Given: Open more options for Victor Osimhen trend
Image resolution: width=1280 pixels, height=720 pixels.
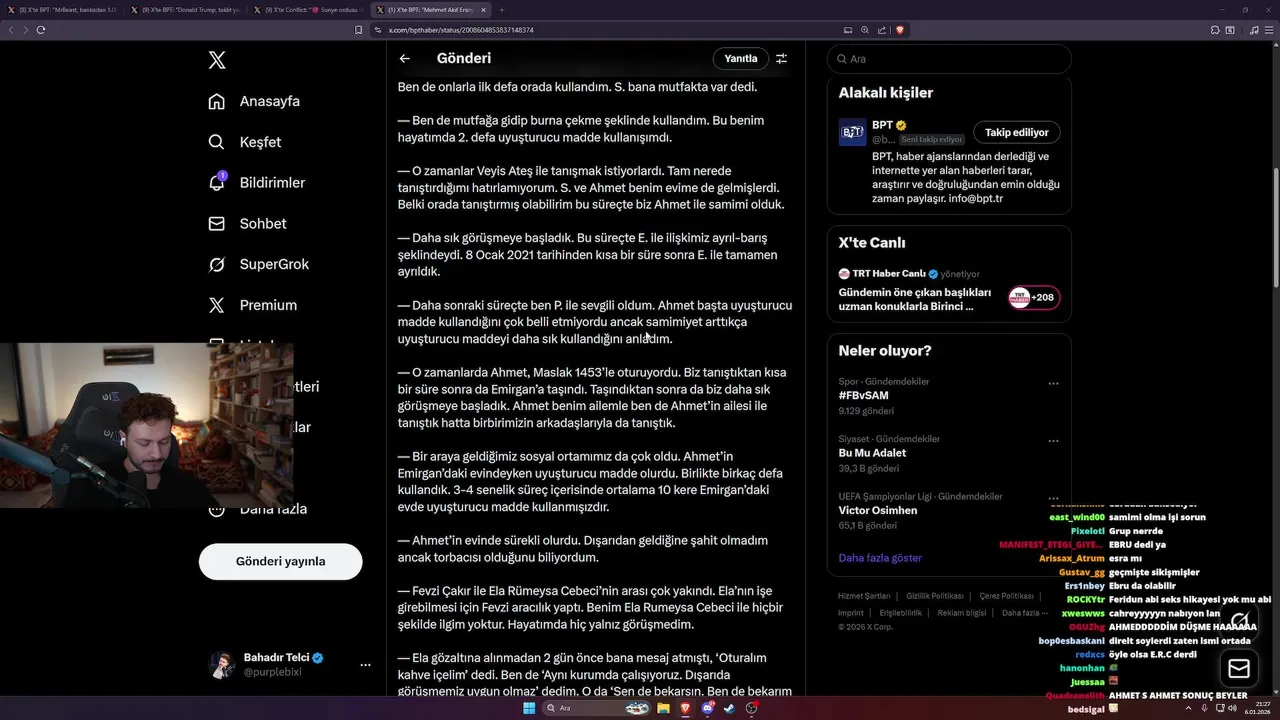Looking at the screenshot, I should coord(1053,497).
